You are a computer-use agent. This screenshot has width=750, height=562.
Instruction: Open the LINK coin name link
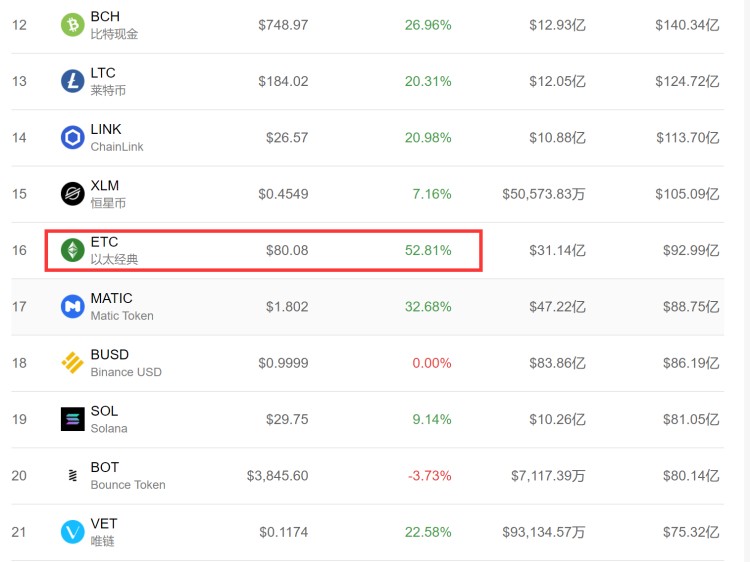pyautogui.click(x=106, y=129)
